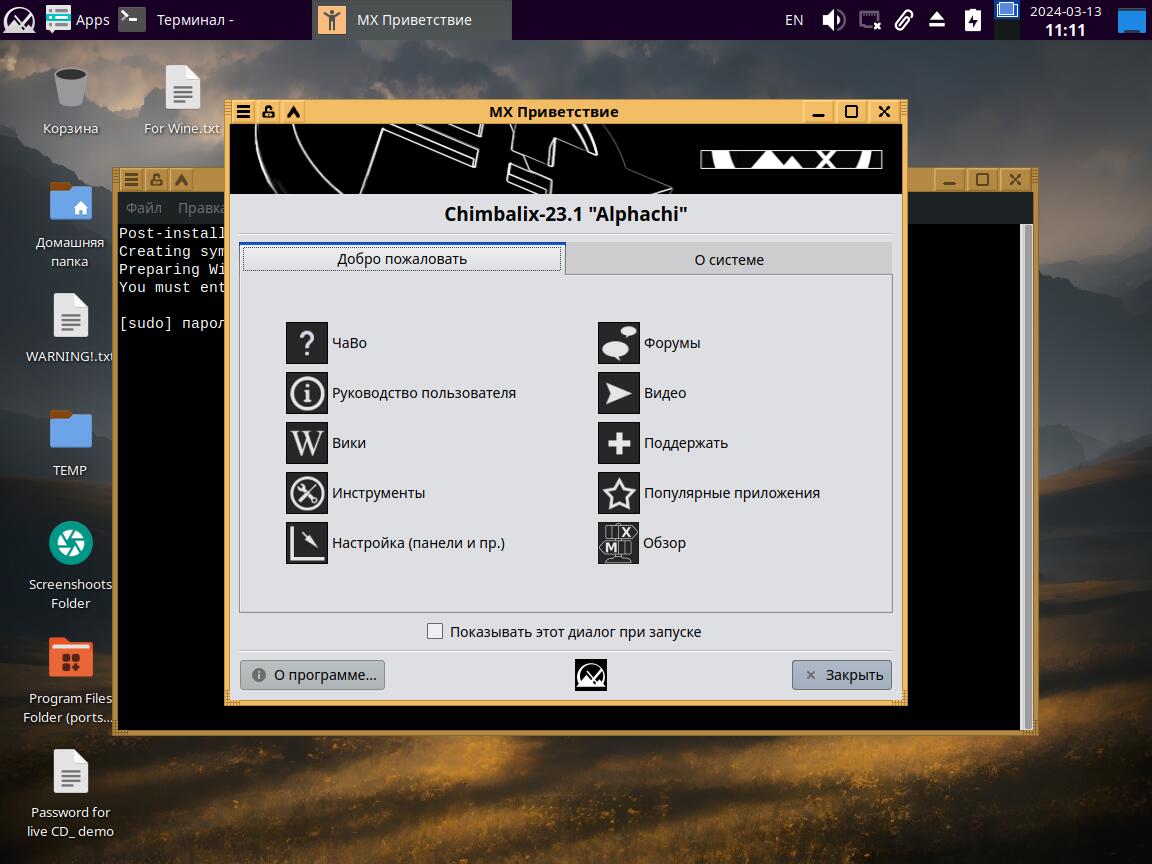Open the Руководство пользователя text link

(424, 393)
